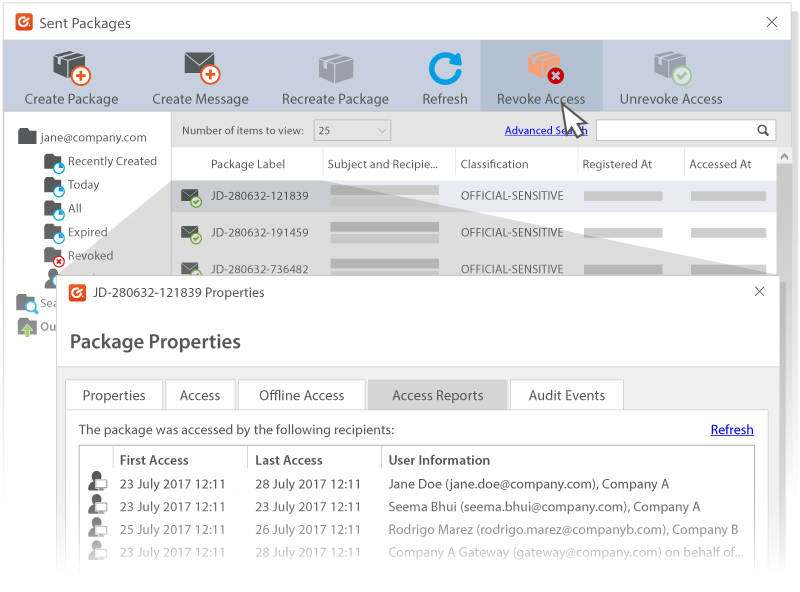Viewport: 800px width, 592px height.
Task: Click the Properties dialog app logo icon
Action: 77,293
